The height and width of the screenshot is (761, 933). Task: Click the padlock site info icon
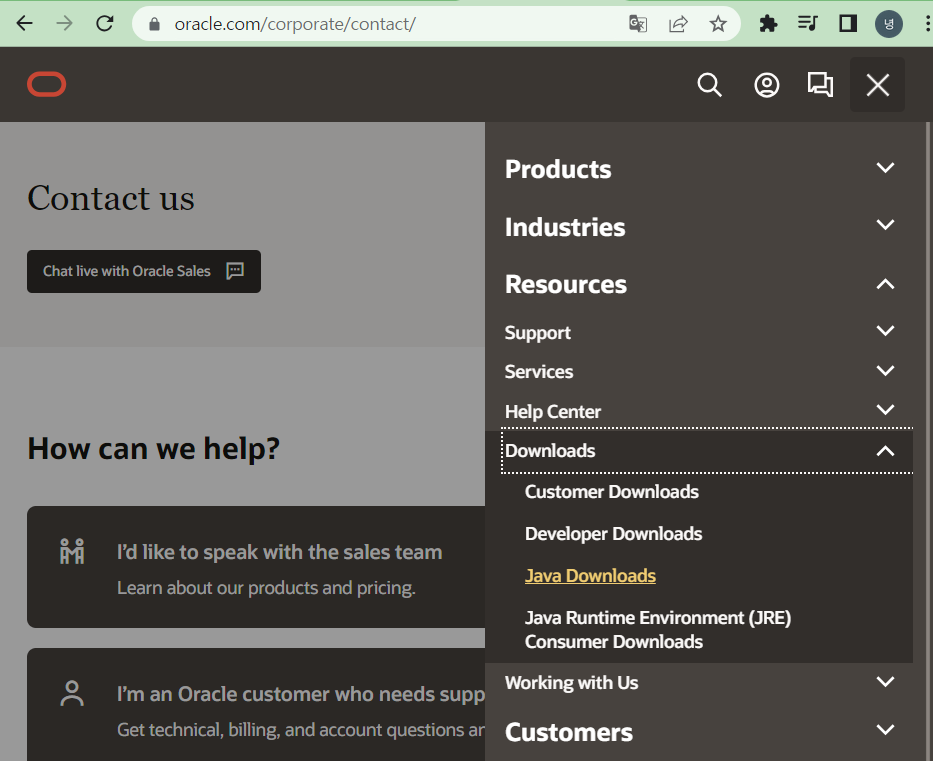pyautogui.click(x=154, y=24)
